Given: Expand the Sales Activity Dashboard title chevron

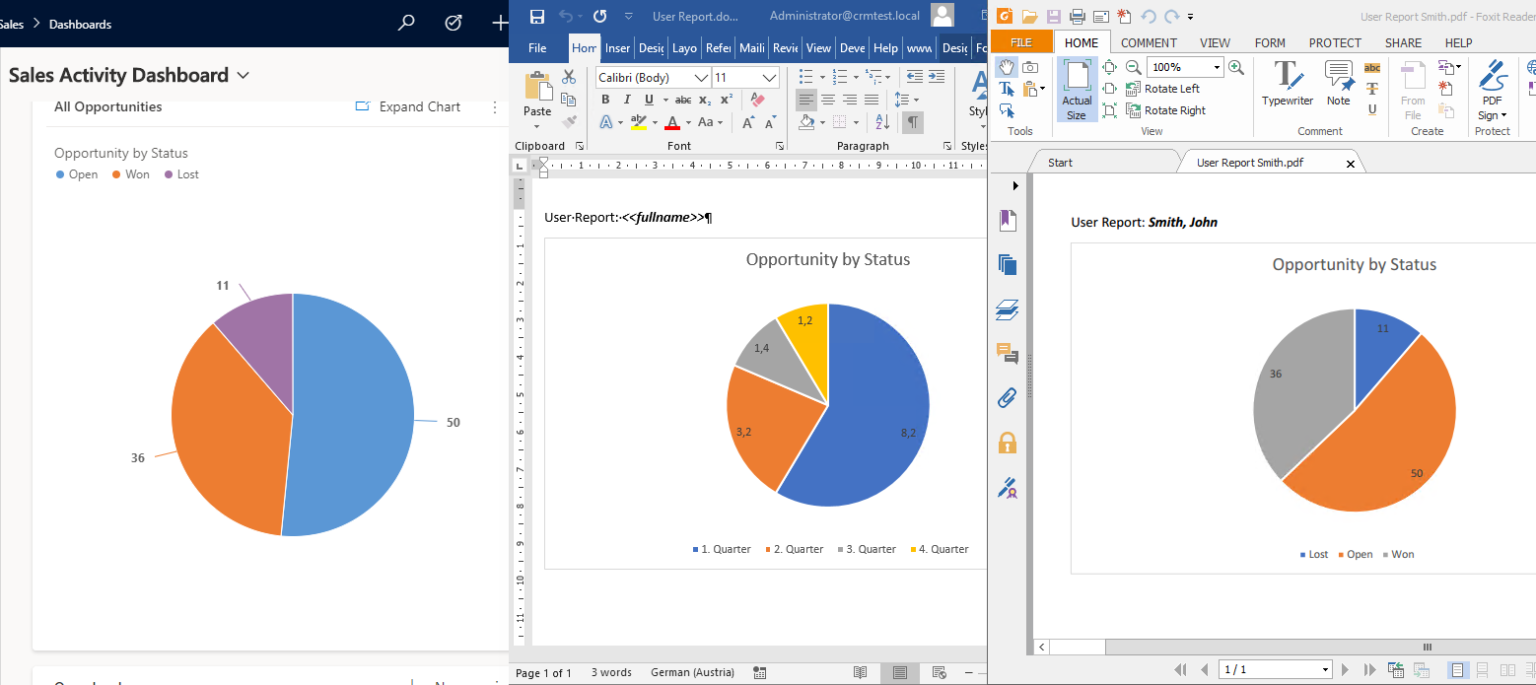Looking at the screenshot, I should click(243, 75).
